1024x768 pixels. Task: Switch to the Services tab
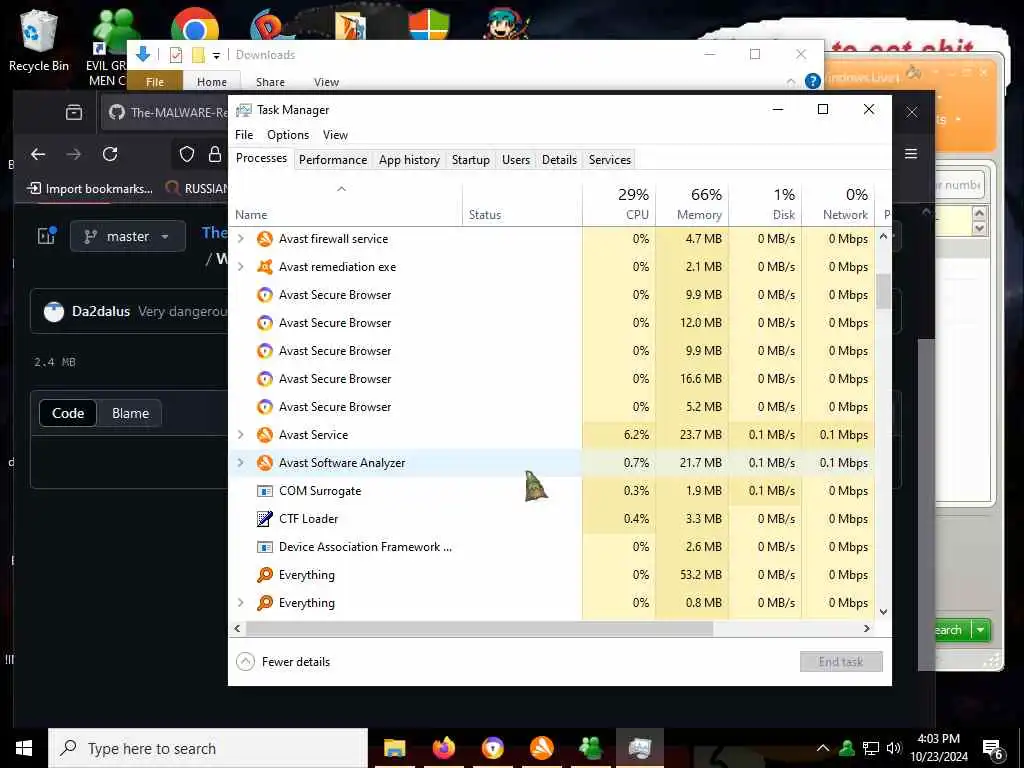point(610,160)
